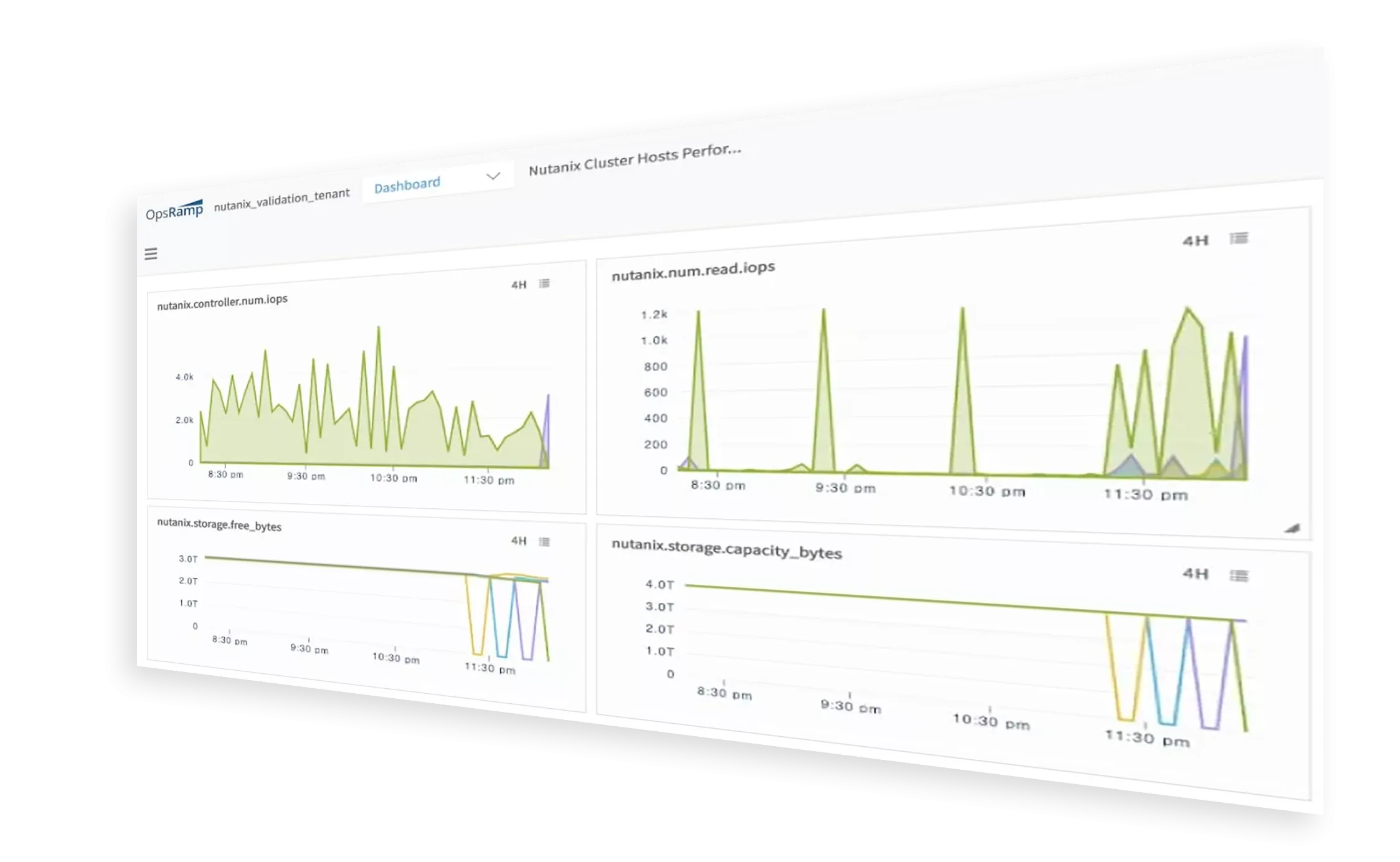This screenshot has height=862, width=1400.
Task: Click the 1.2k axis label on read.iops chart
Action: (654, 315)
